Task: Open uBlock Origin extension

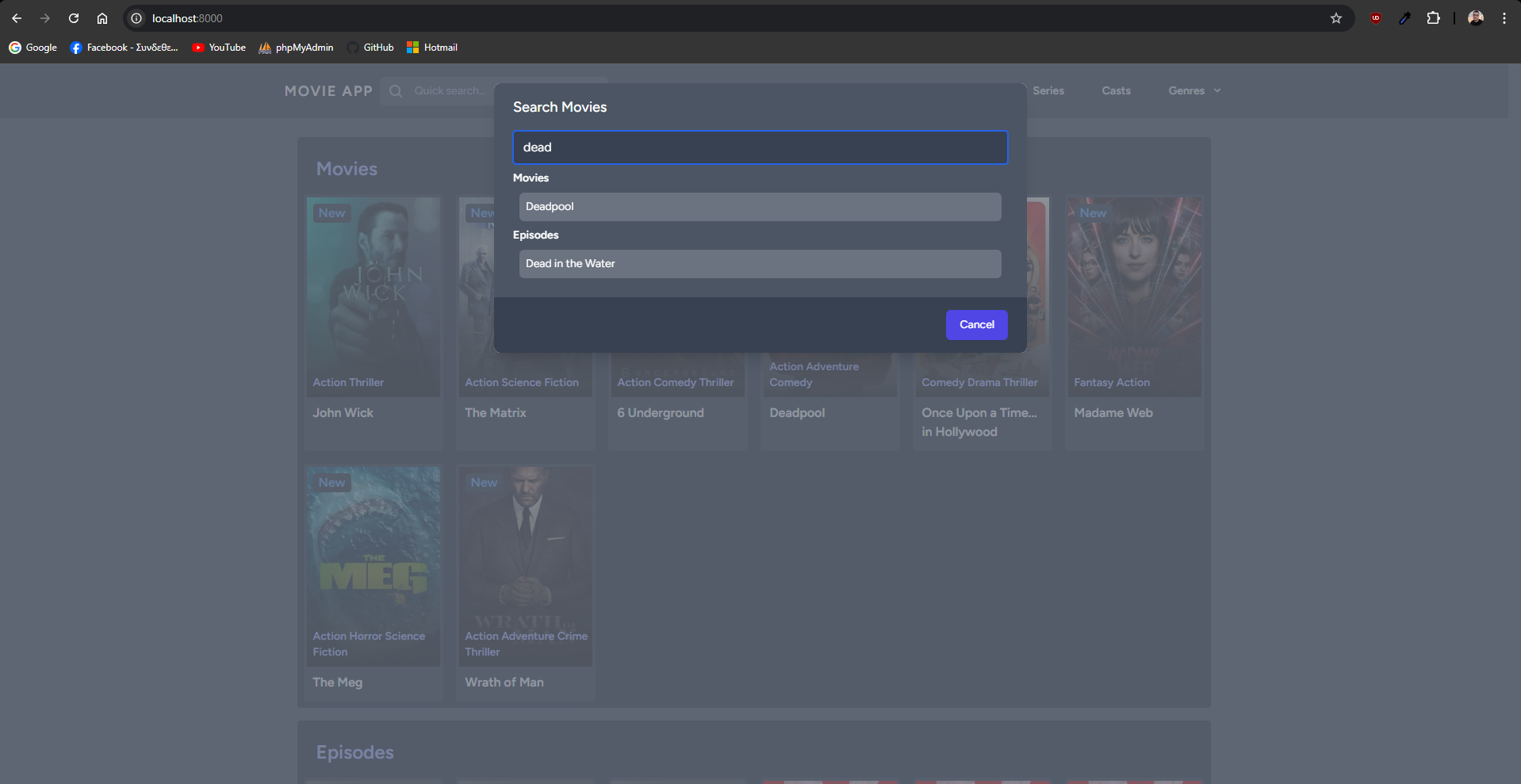Action: pos(1376,18)
